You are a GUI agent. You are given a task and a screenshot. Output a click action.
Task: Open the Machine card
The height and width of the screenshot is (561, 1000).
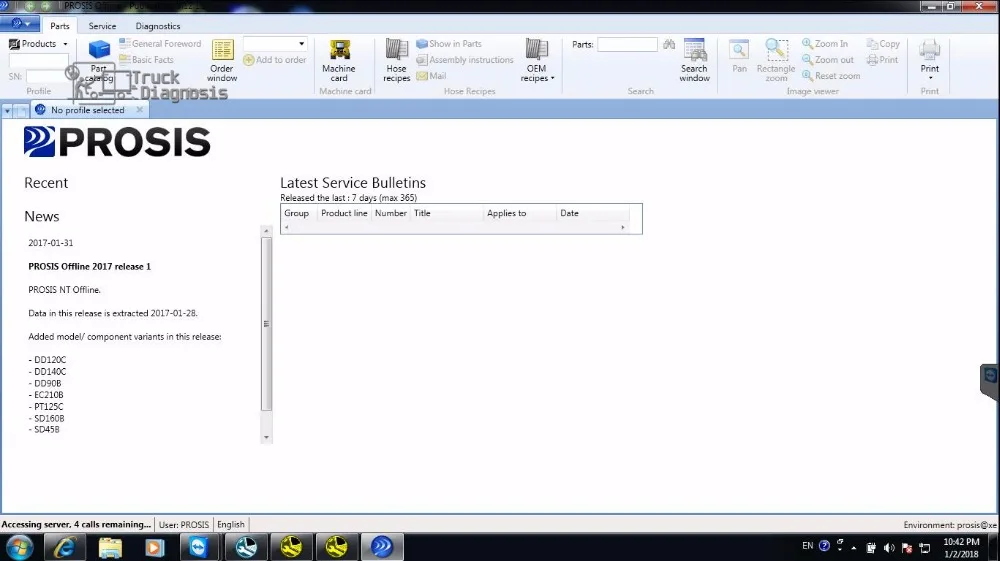click(339, 61)
